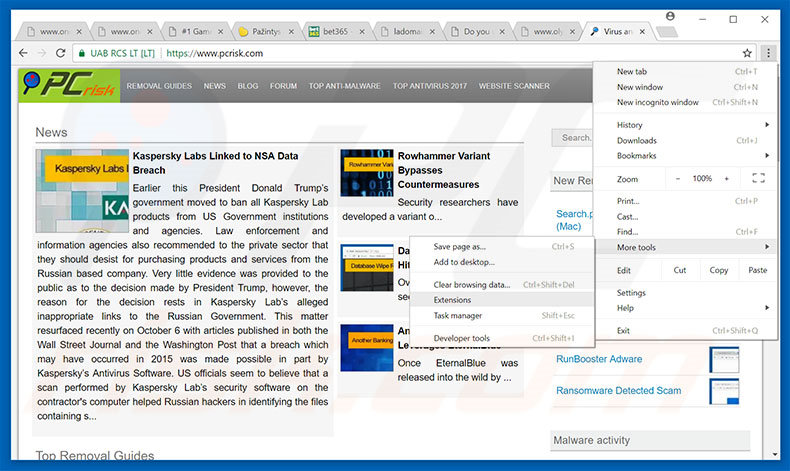Open the RunBooster Adware link
Viewport: 790px width, 471px height.
coord(599,359)
